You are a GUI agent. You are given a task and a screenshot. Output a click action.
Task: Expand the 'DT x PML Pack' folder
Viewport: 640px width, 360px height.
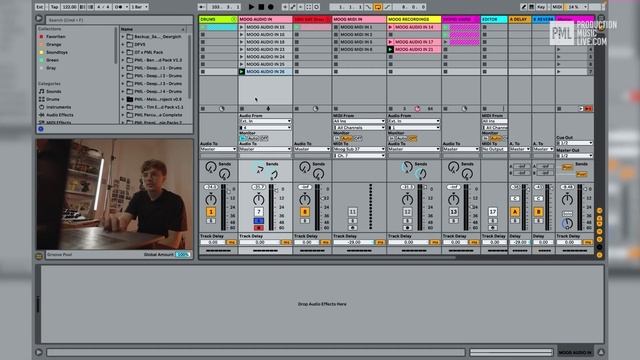(x=123, y=52)
